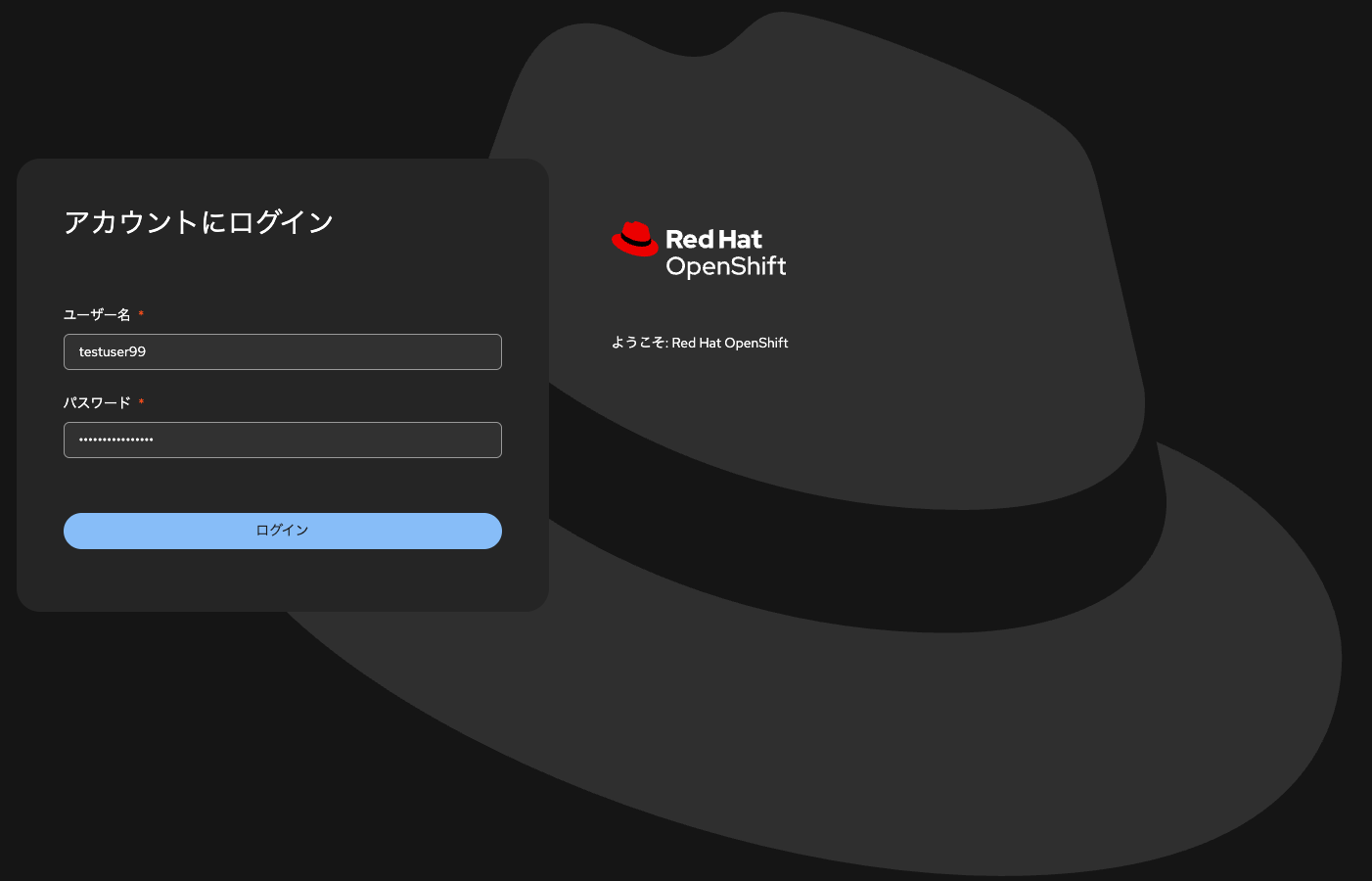Click the ようこそ: Red Hat OpenShift welcome link

click(x=700, y=343)
